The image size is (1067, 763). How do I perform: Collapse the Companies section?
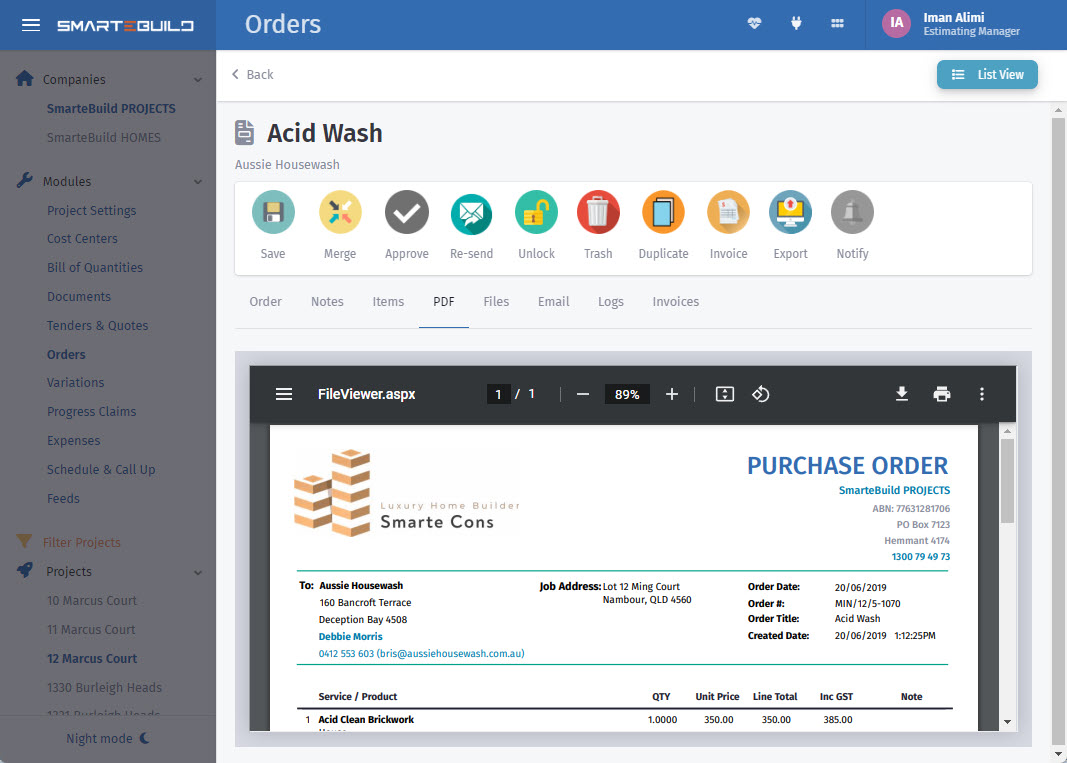(198, 80)
